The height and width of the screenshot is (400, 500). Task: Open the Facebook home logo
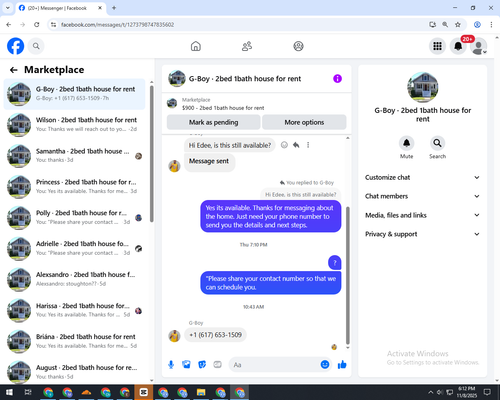click(16, 46)
